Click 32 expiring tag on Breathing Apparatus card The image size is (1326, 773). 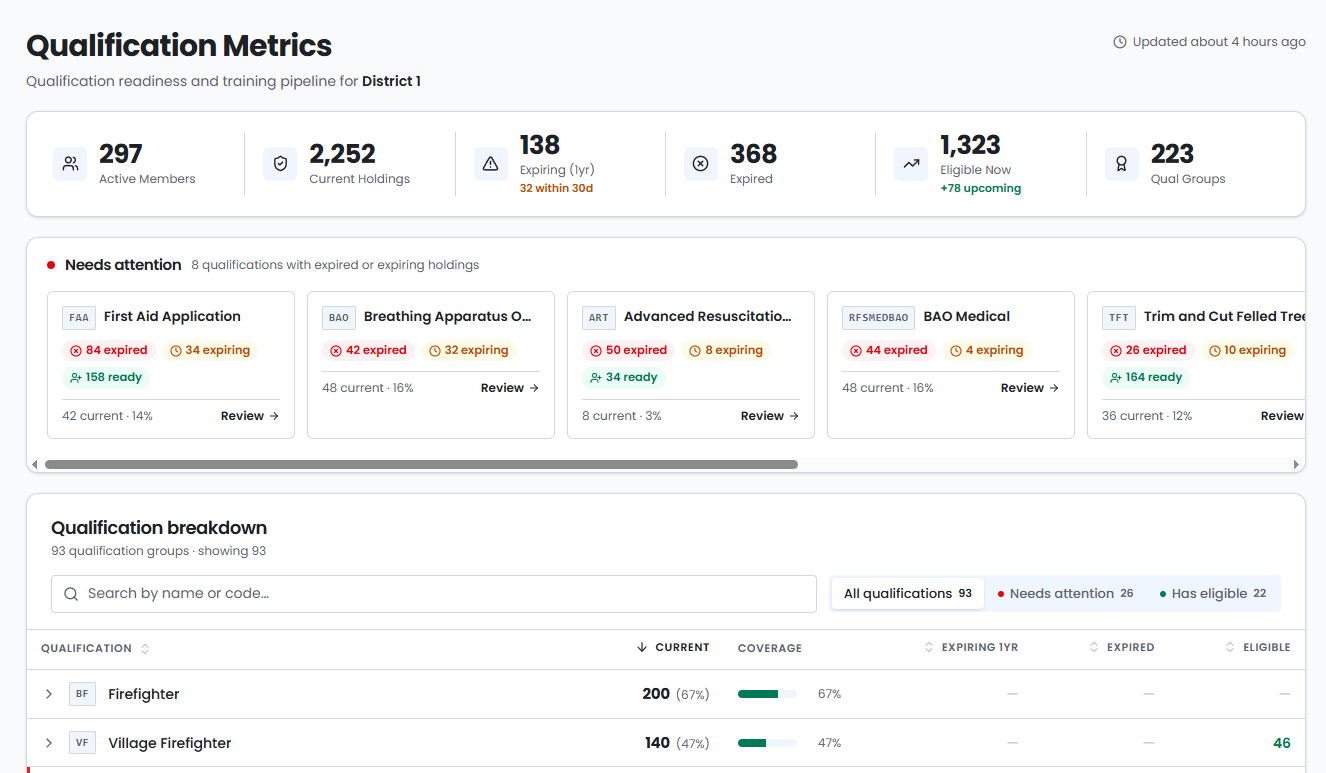[469, 350]
